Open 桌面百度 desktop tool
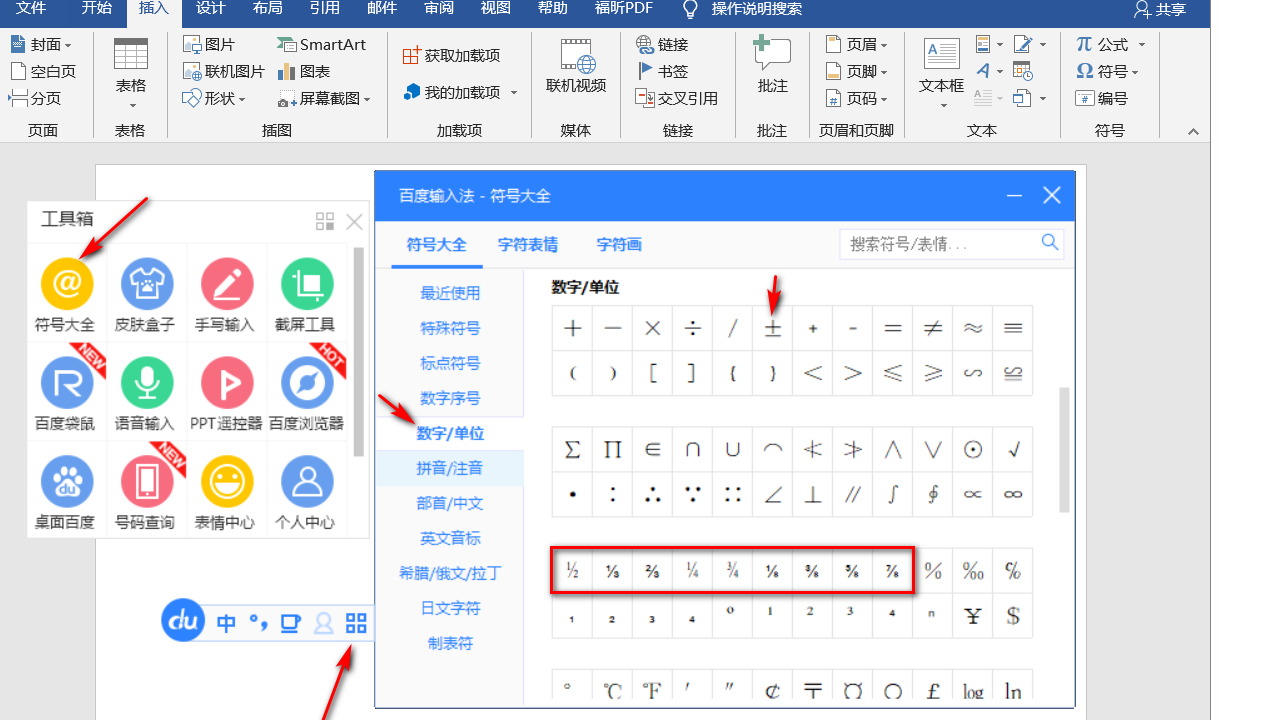1280x720 pixels. pos(67,492)
